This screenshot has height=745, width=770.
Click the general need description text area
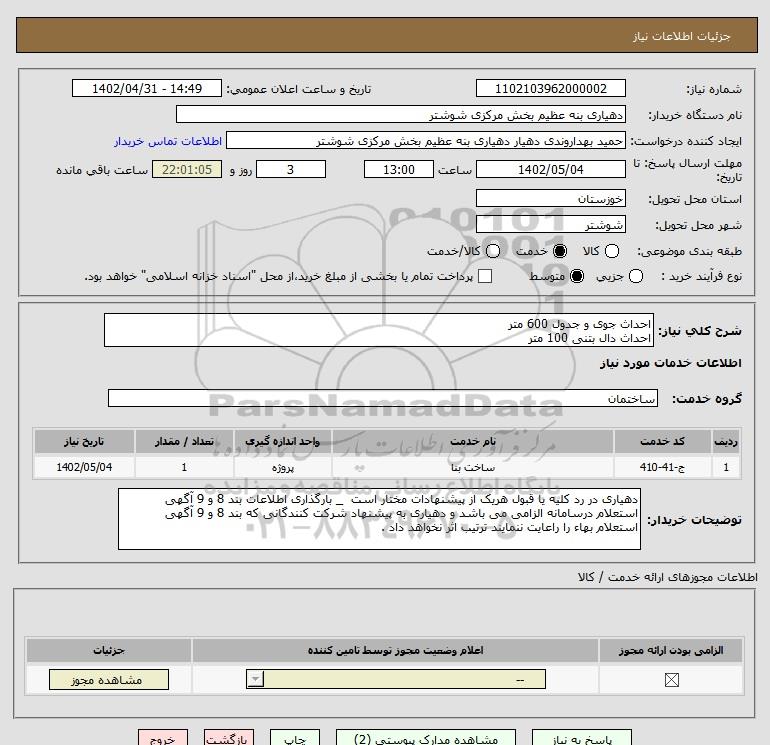point(379,331)
